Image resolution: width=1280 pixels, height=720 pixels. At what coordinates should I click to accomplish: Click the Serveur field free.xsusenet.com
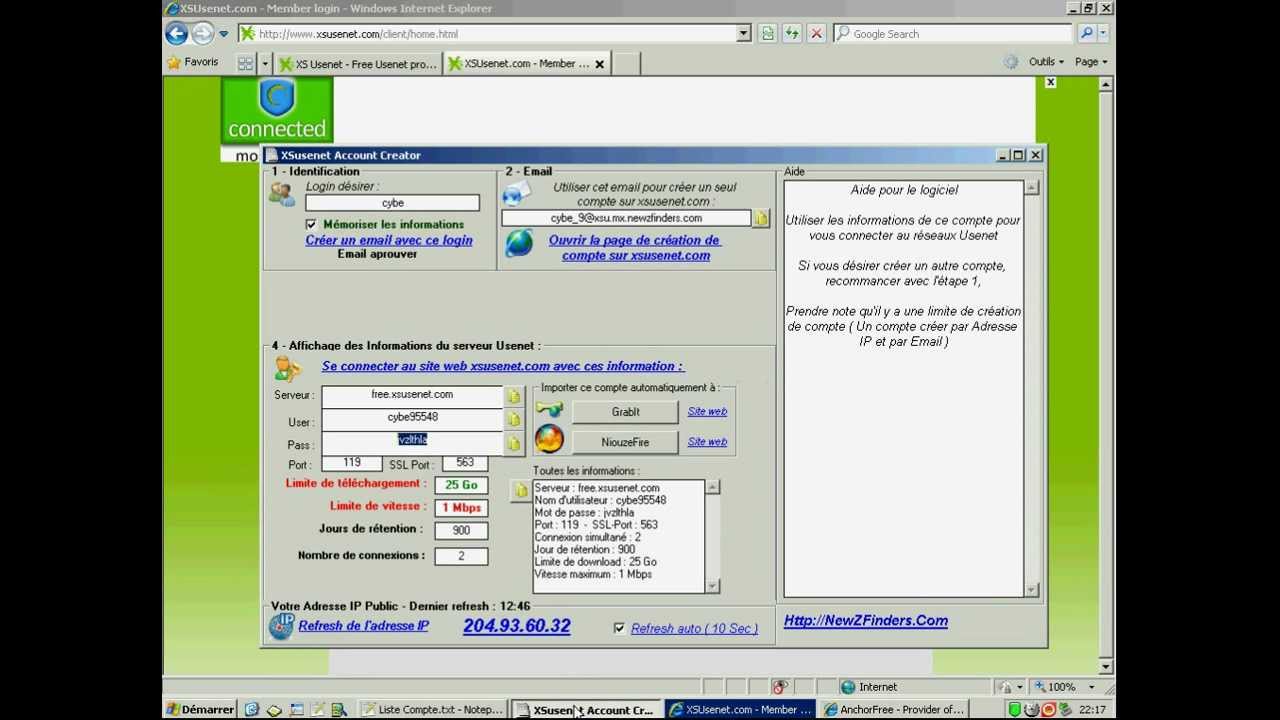[x=412, y=396]
